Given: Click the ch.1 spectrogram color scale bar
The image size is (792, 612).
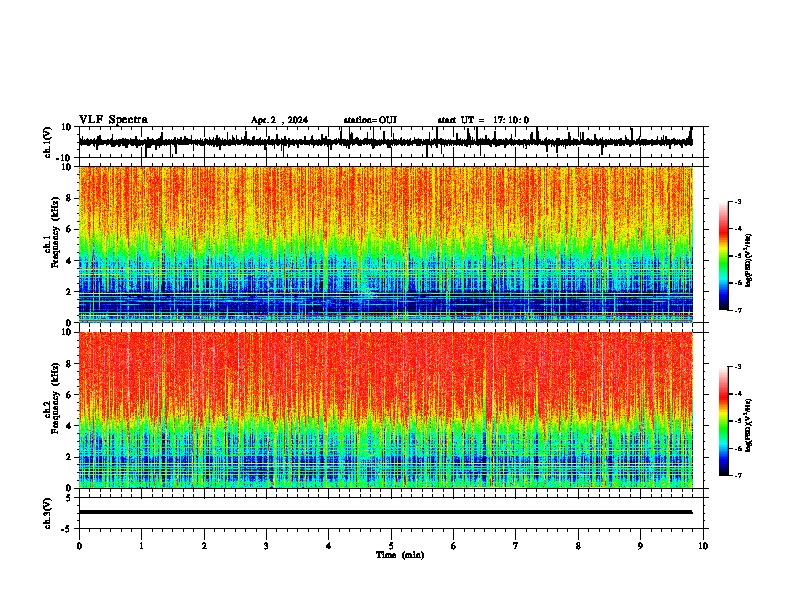Looking at the screenshot, I should coord(724,256).
